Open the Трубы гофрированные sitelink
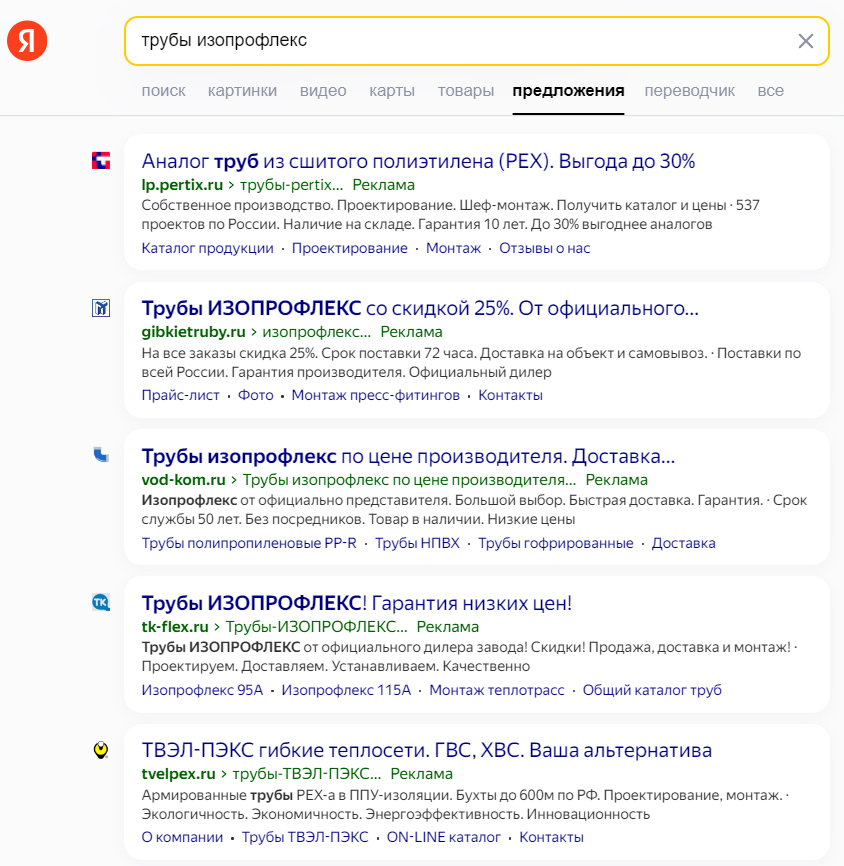 [x=556, y=543]
